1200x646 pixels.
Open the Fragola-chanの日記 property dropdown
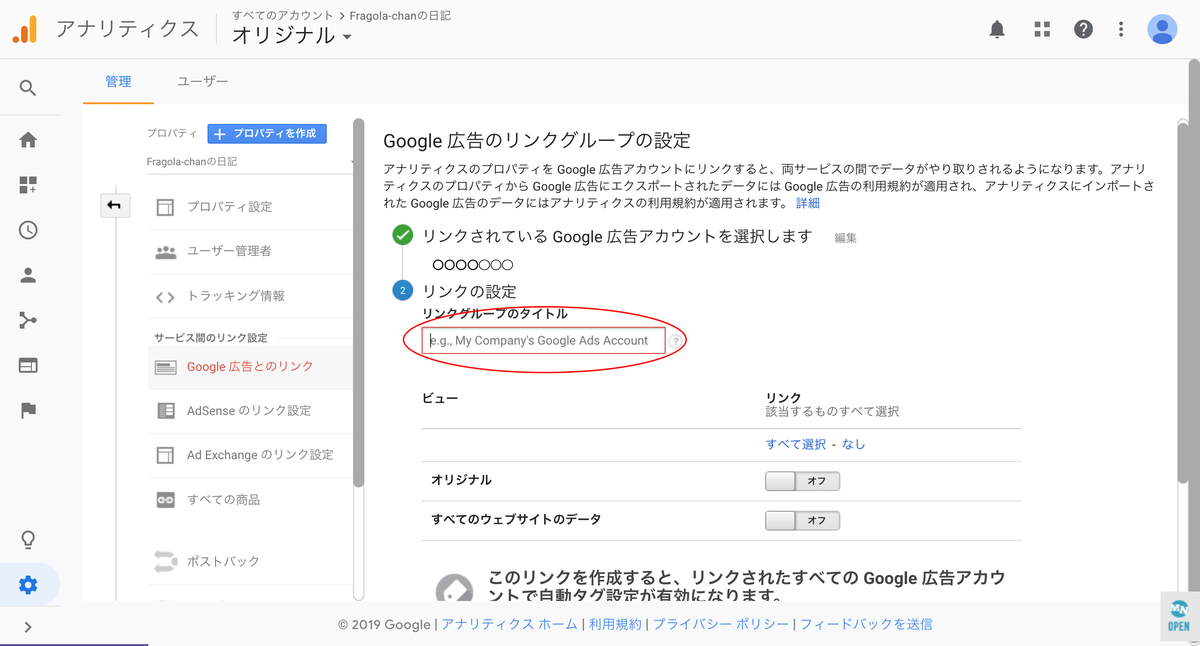pyautogui.click(x=251, y=161)
